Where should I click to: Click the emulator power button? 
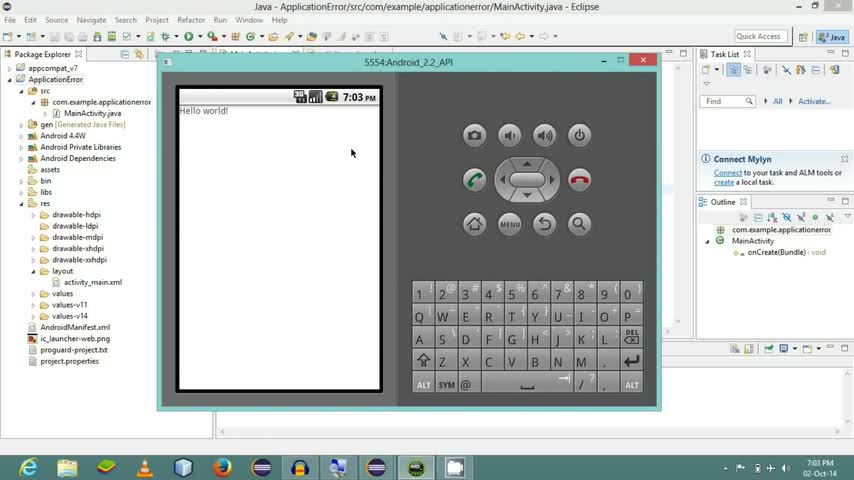[x=579, y=135]
